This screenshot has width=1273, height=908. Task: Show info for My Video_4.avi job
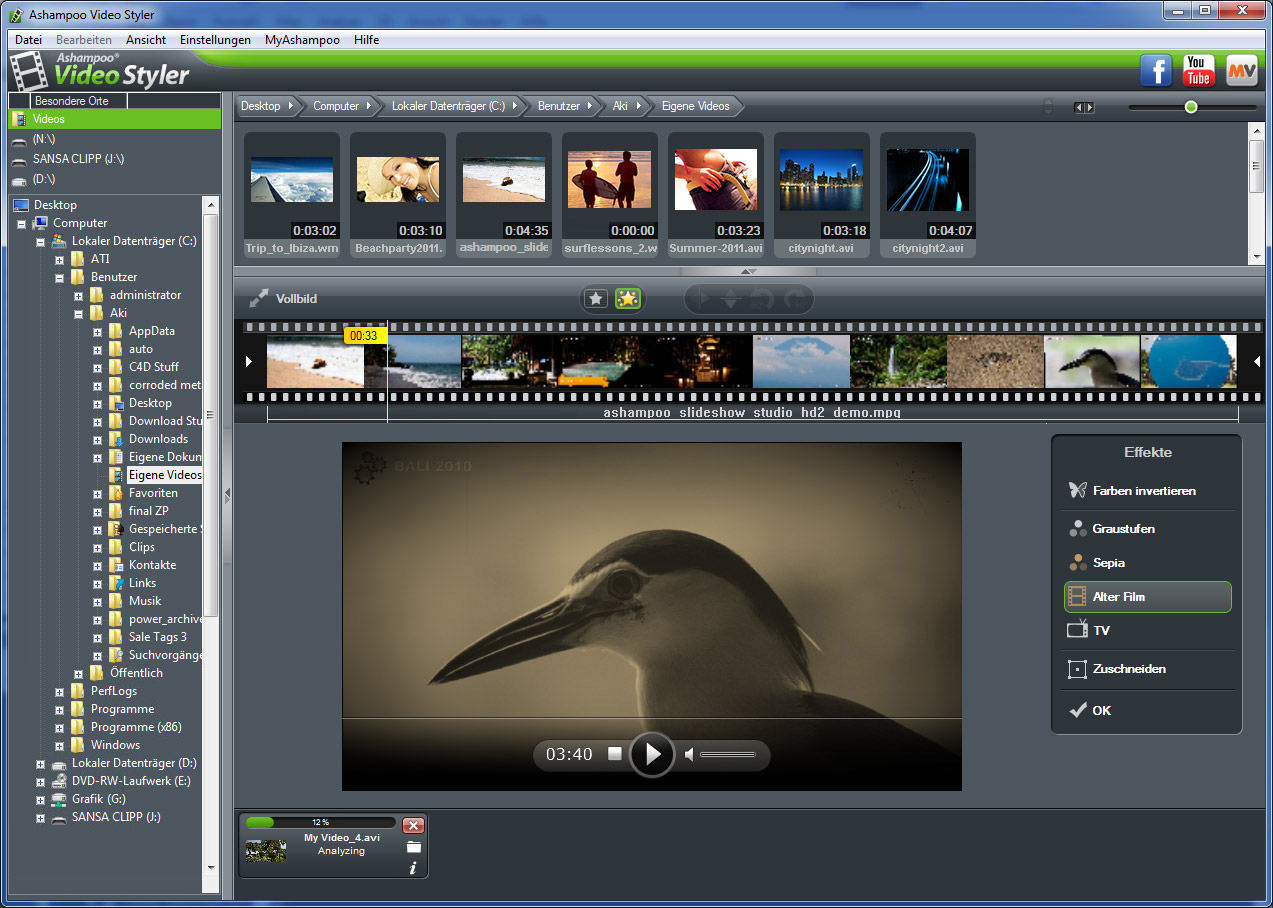413,868
